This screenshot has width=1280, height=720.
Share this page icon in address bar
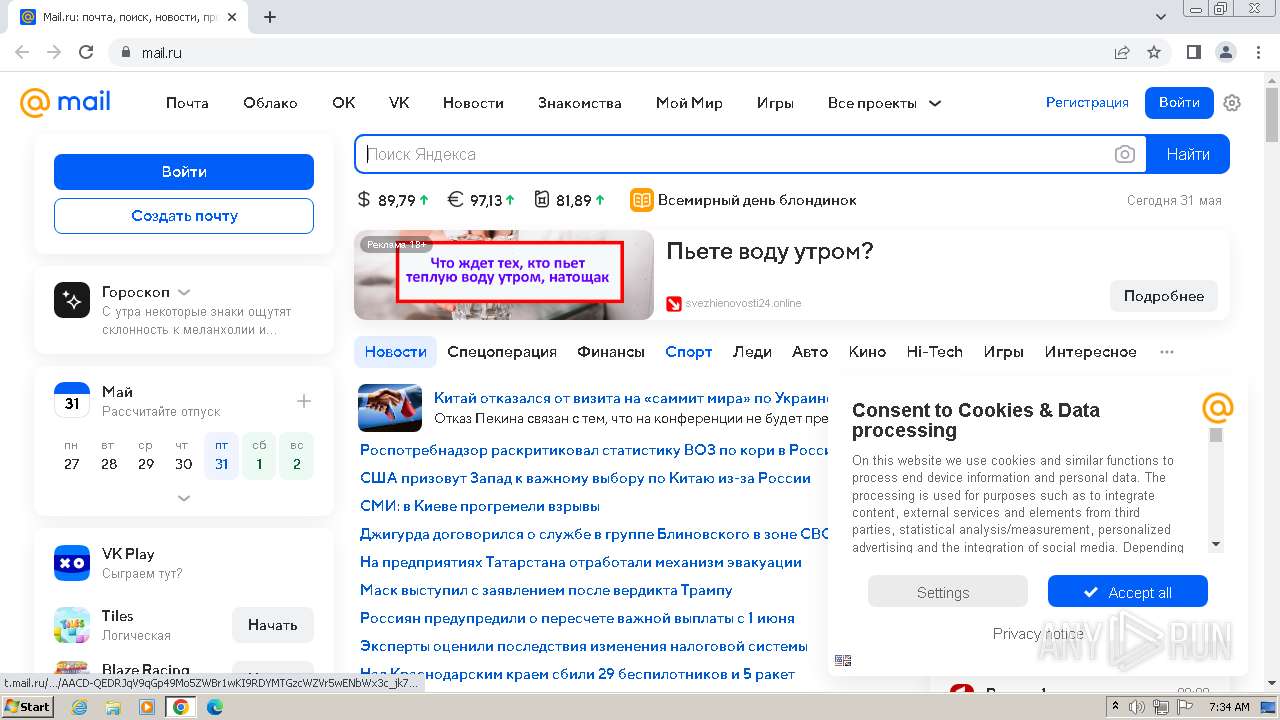coord(1122,52)
